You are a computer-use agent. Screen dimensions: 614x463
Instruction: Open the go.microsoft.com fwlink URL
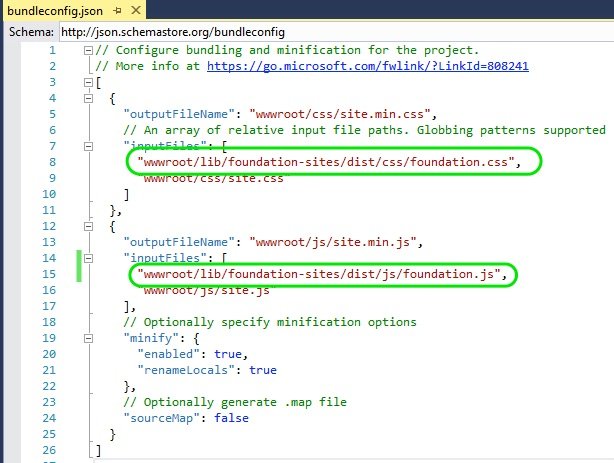click(368, 66)
